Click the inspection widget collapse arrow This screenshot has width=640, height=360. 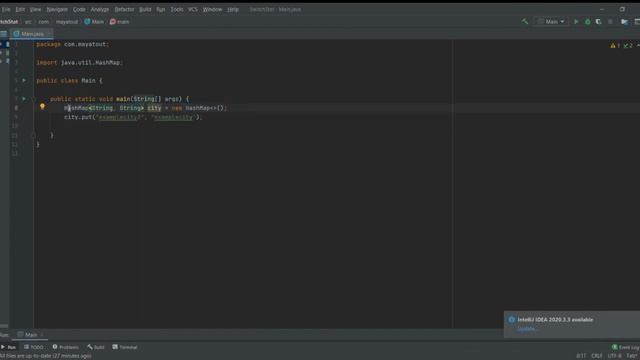pos(638,45)
